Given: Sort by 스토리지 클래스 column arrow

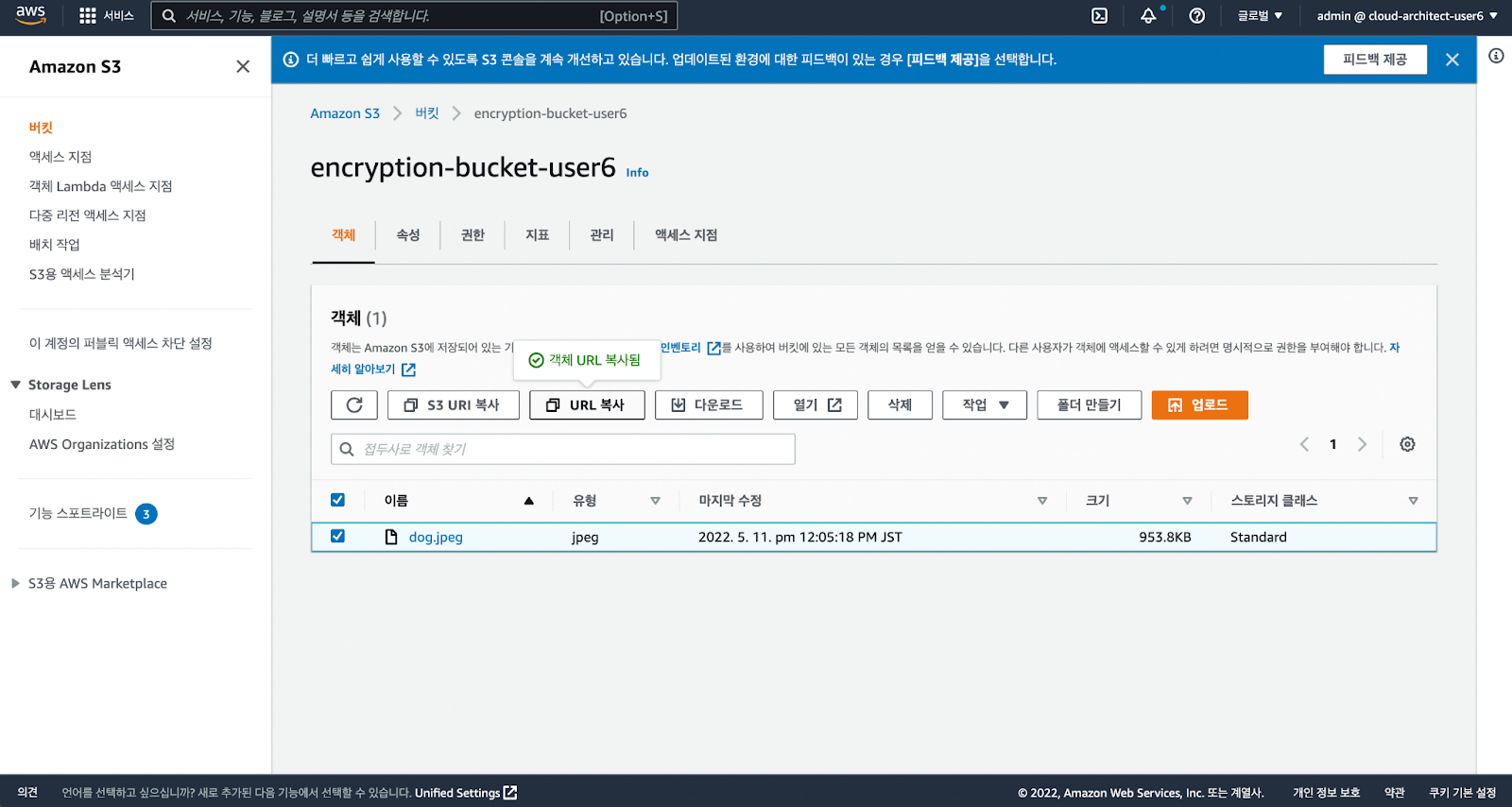Looking at the screenshot, I should point(1413,501).
